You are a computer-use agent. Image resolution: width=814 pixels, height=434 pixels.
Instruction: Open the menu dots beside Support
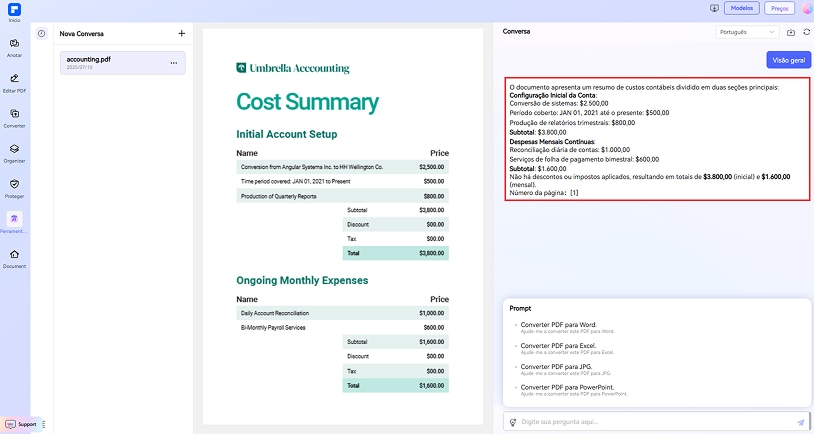pos(44,424)
